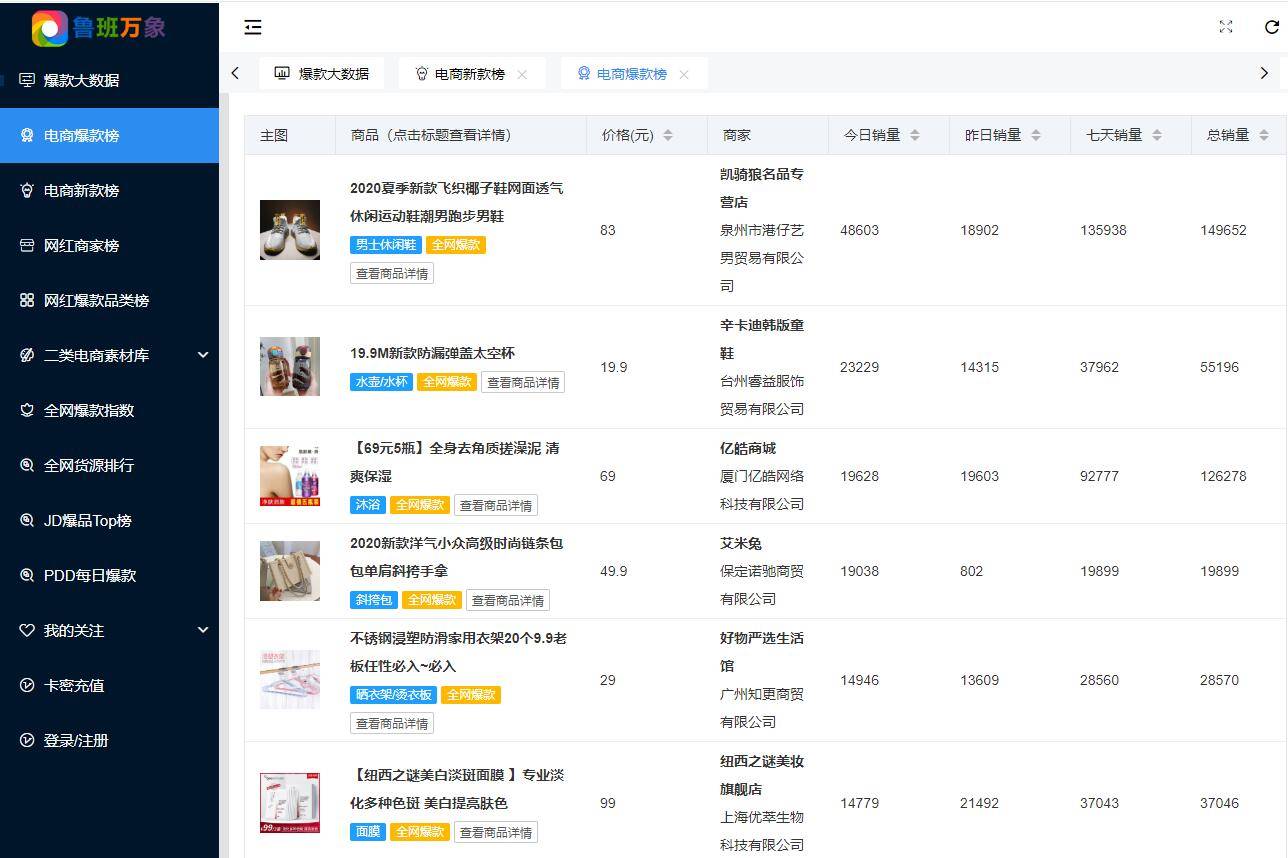Close the 电商新款榜 tab
Viewport: 1288px width, 858px height.
point(522,74)
